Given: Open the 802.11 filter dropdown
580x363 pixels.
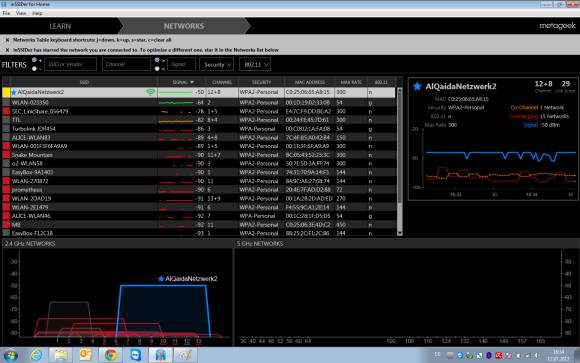Looking at the screenshot, I should 255,64.
